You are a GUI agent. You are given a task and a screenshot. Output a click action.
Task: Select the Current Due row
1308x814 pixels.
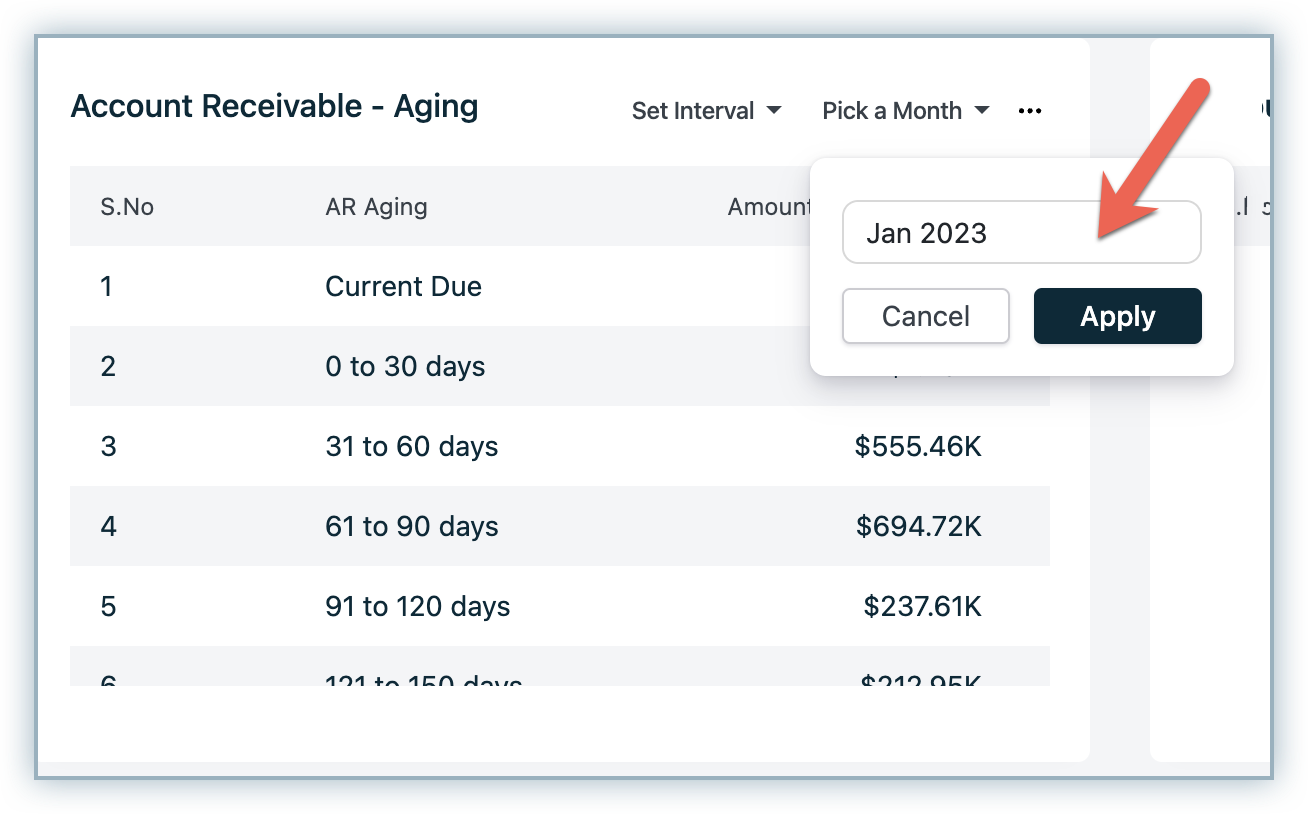403,287
